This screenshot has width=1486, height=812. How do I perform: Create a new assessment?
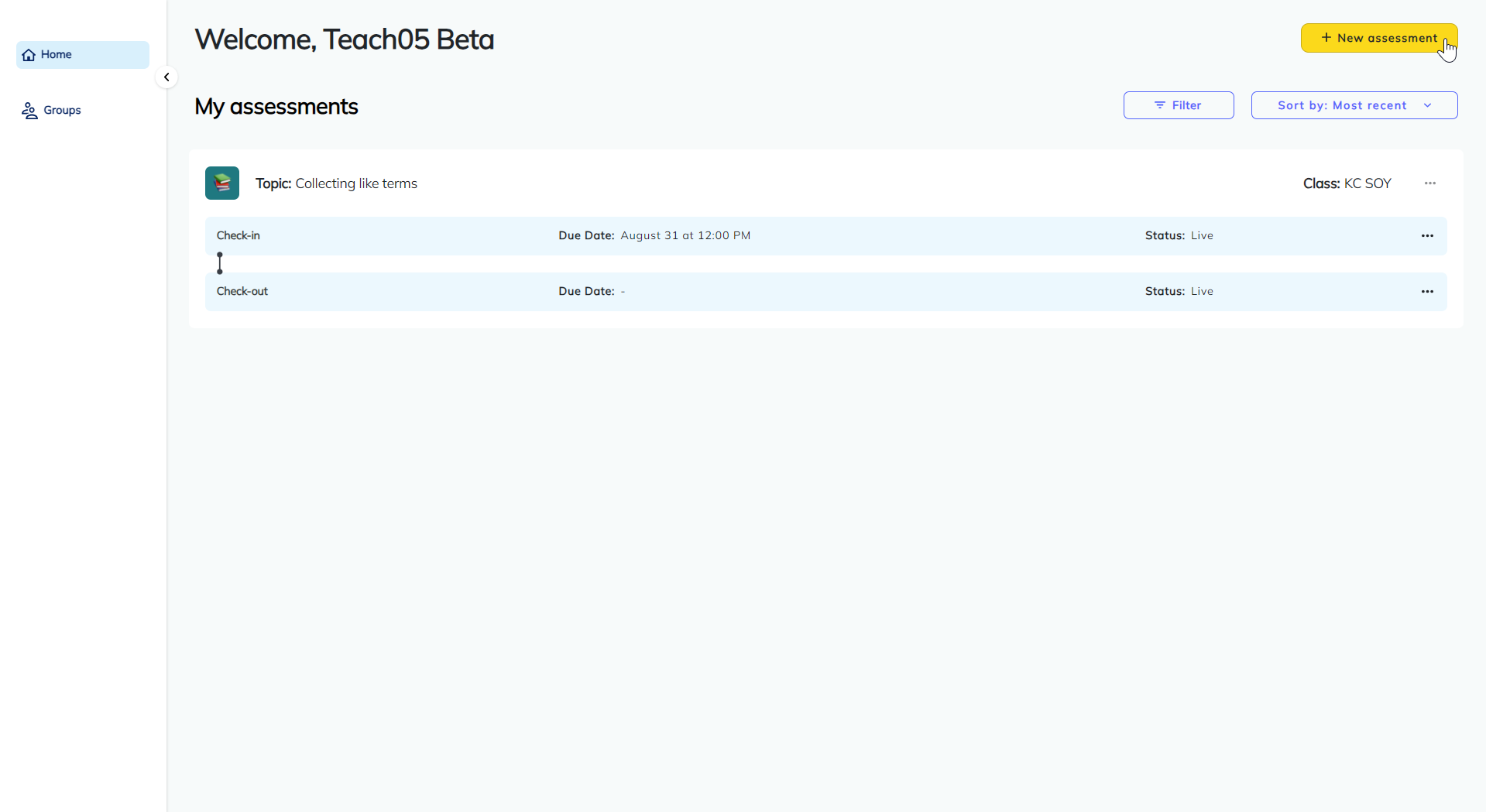[1378, 38]
